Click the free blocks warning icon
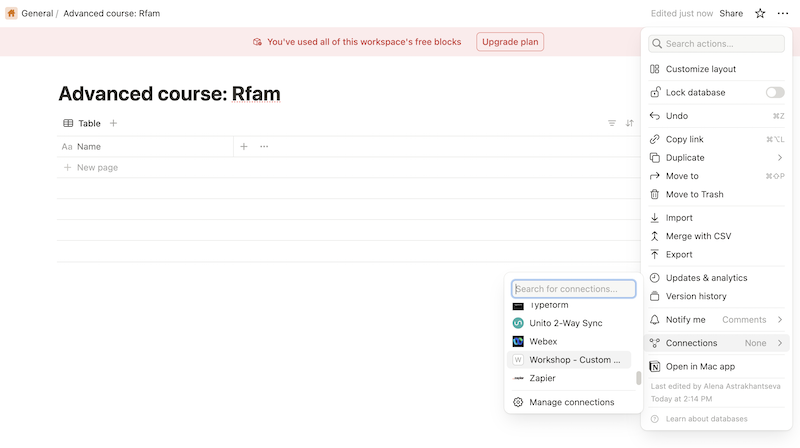The width and height of the screenshot is (800, 448). pyautogui.click(x=257, y=42)
